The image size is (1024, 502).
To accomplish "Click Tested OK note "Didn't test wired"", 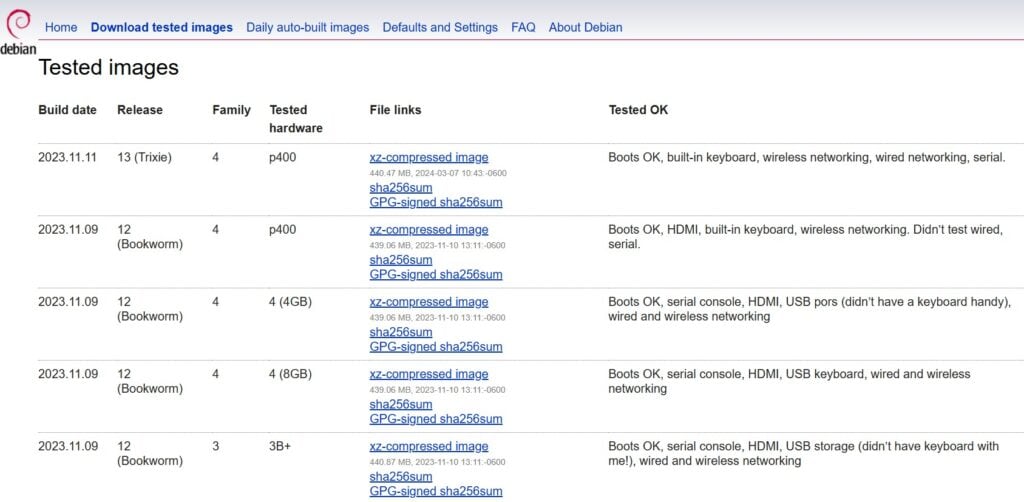I will pos(805,237).
